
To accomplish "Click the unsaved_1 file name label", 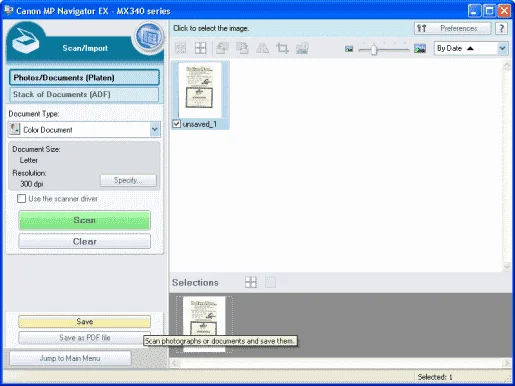I will (200, 124).
